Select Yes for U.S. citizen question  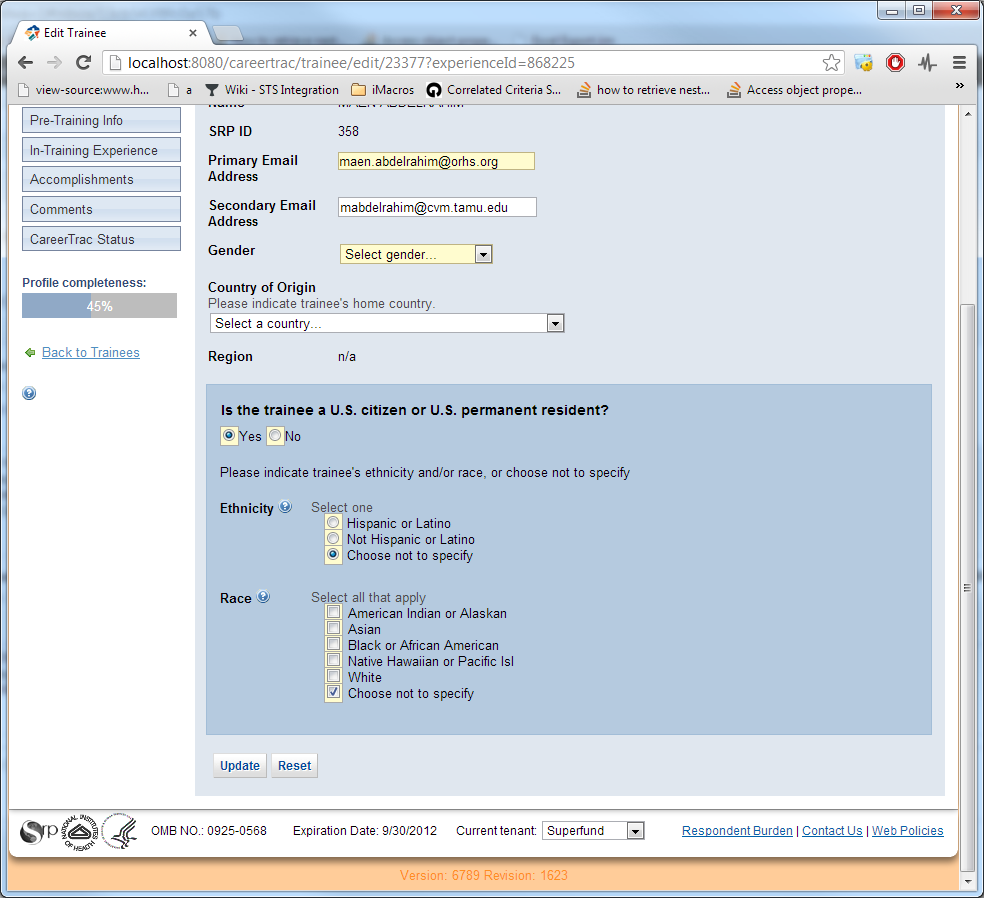point(229,435)
